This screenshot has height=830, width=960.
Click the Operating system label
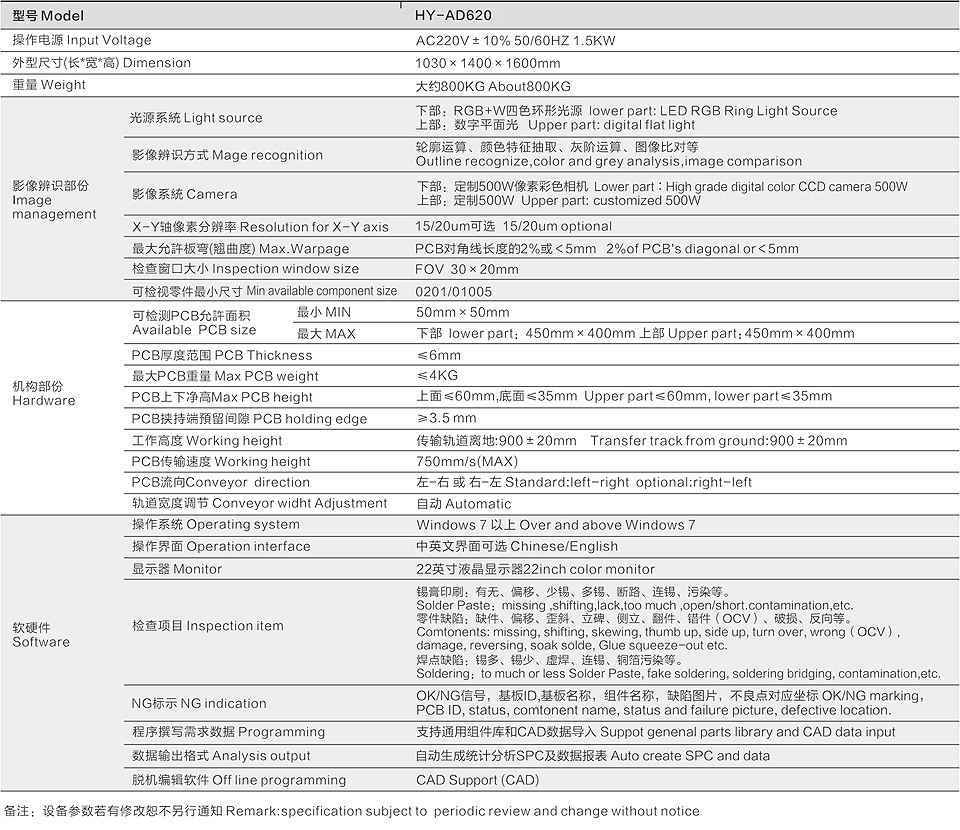[x=216, y=525]
